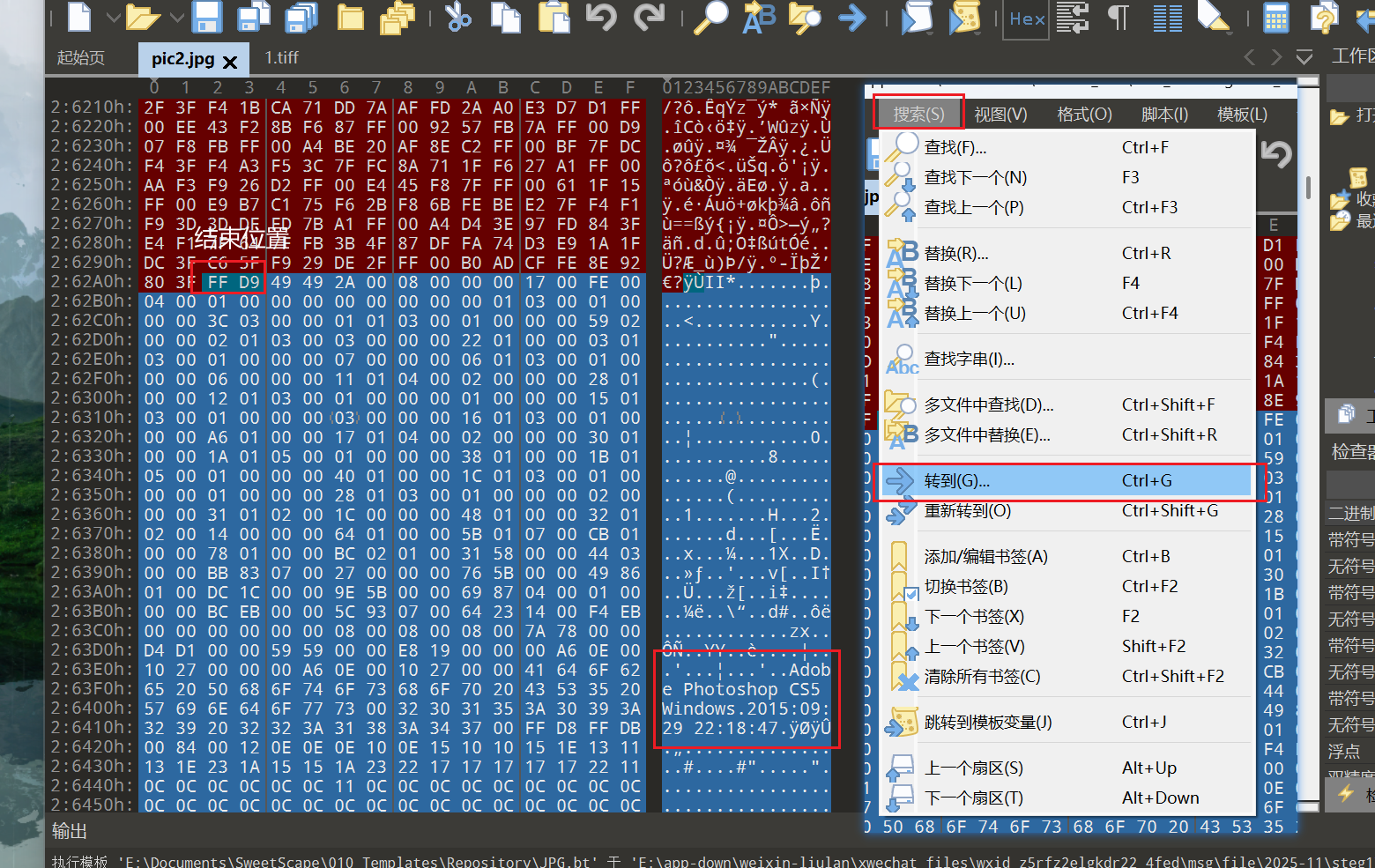Click the New file icon in toolbar
The image size is (1375, 868).
pos(80,17)
